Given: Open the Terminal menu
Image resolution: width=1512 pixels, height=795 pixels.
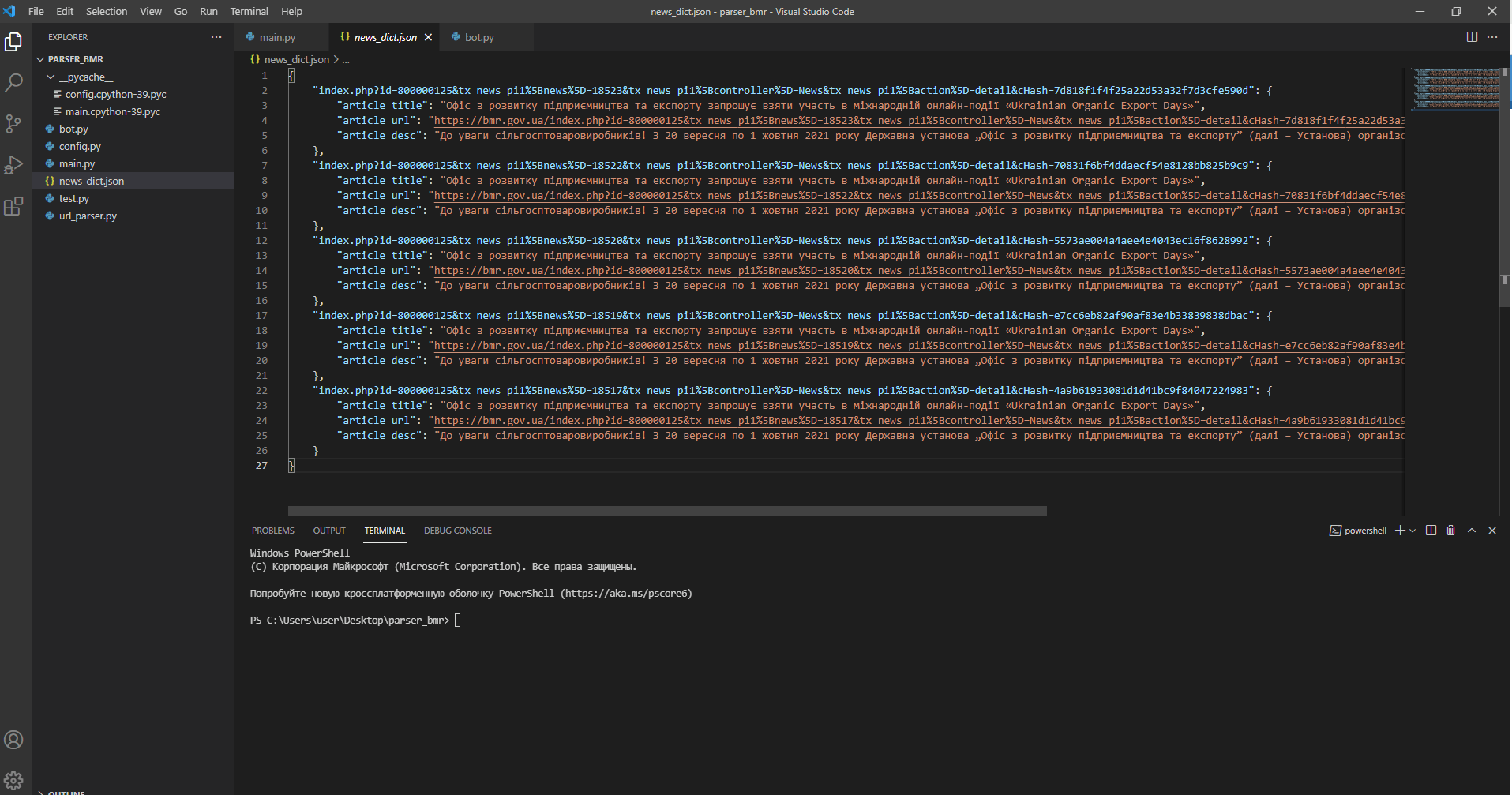Looking at the screenshot, I should pyautogui.click(x=249, y=11).
